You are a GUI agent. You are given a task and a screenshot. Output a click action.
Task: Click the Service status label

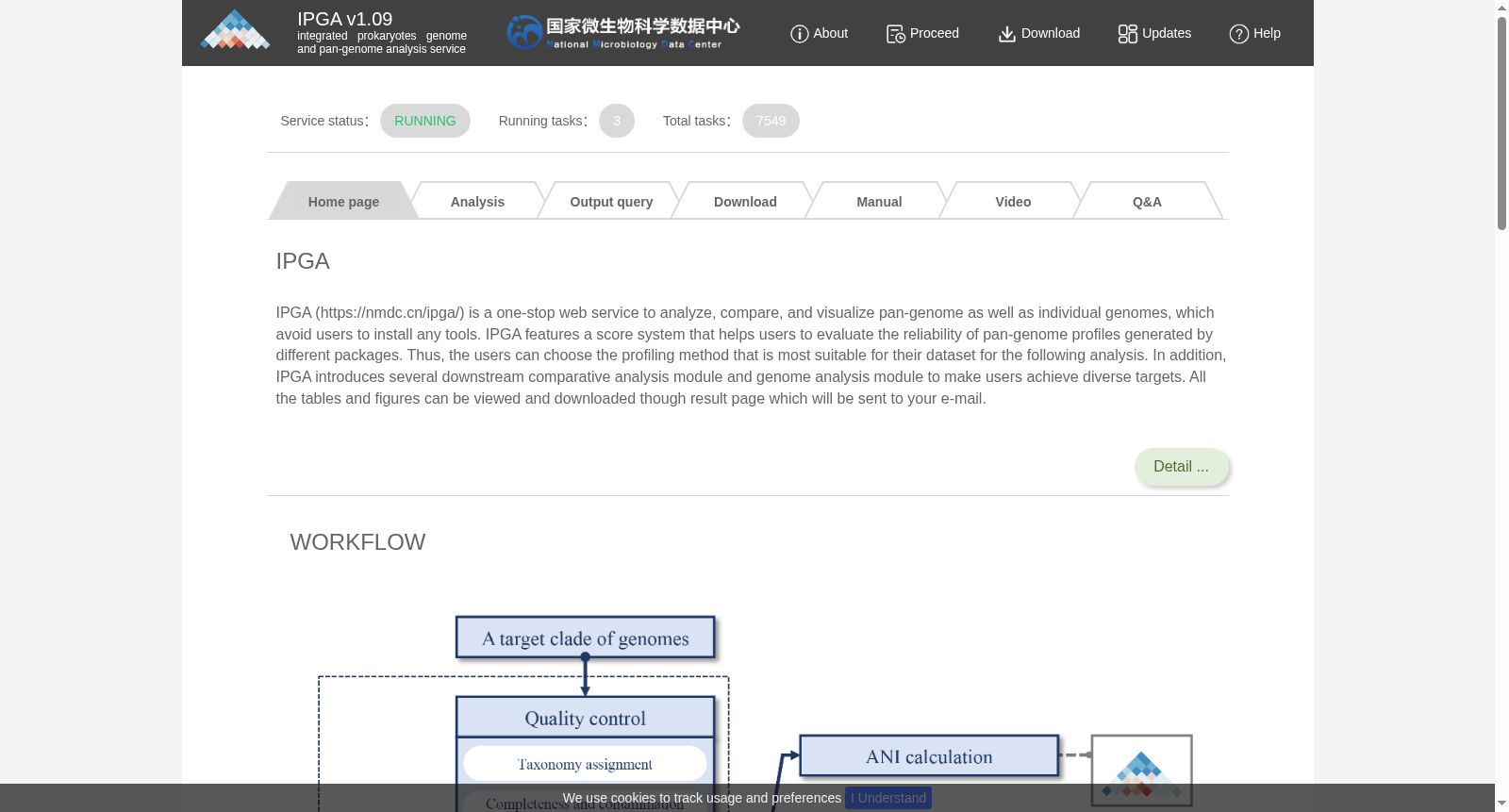click(323, 121)
